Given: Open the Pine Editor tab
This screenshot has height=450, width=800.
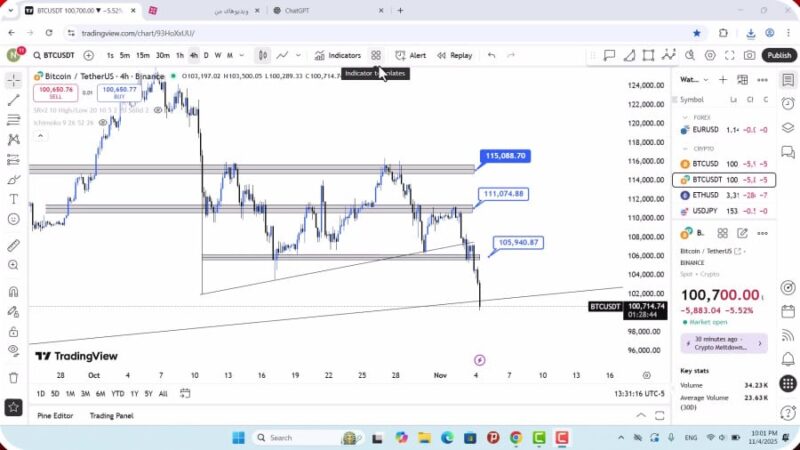Looking at the screenshot, I should [x=55, y=415].
